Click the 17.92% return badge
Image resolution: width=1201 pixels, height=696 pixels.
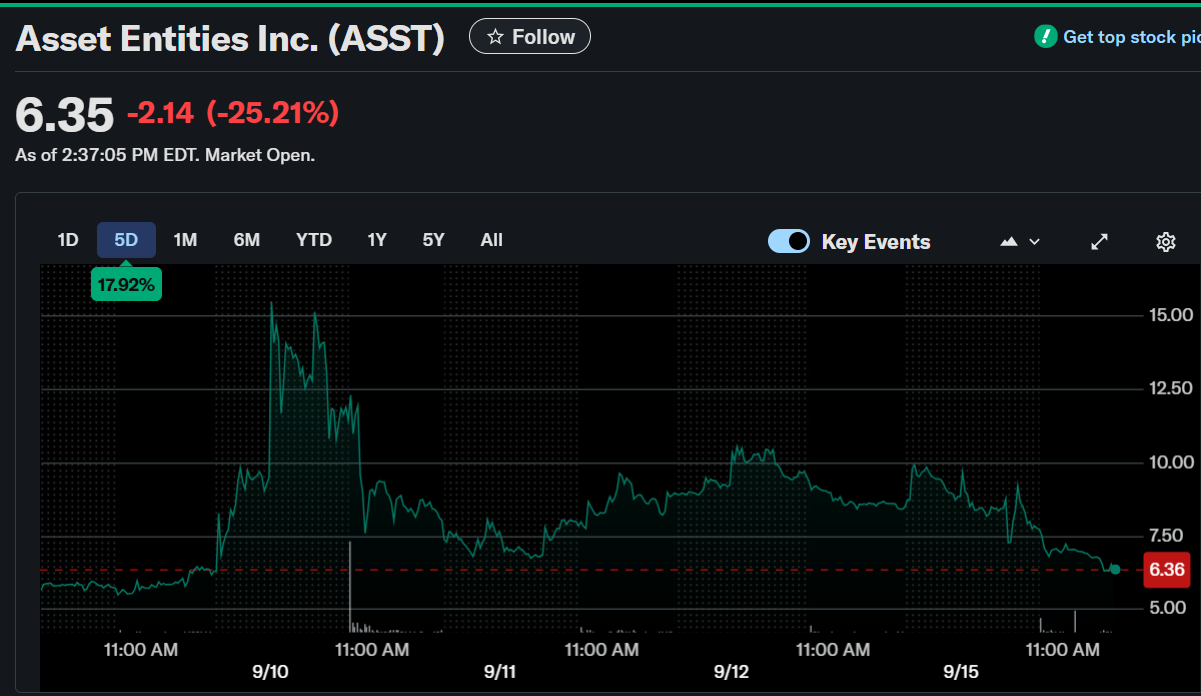click(x=126, y=285)
